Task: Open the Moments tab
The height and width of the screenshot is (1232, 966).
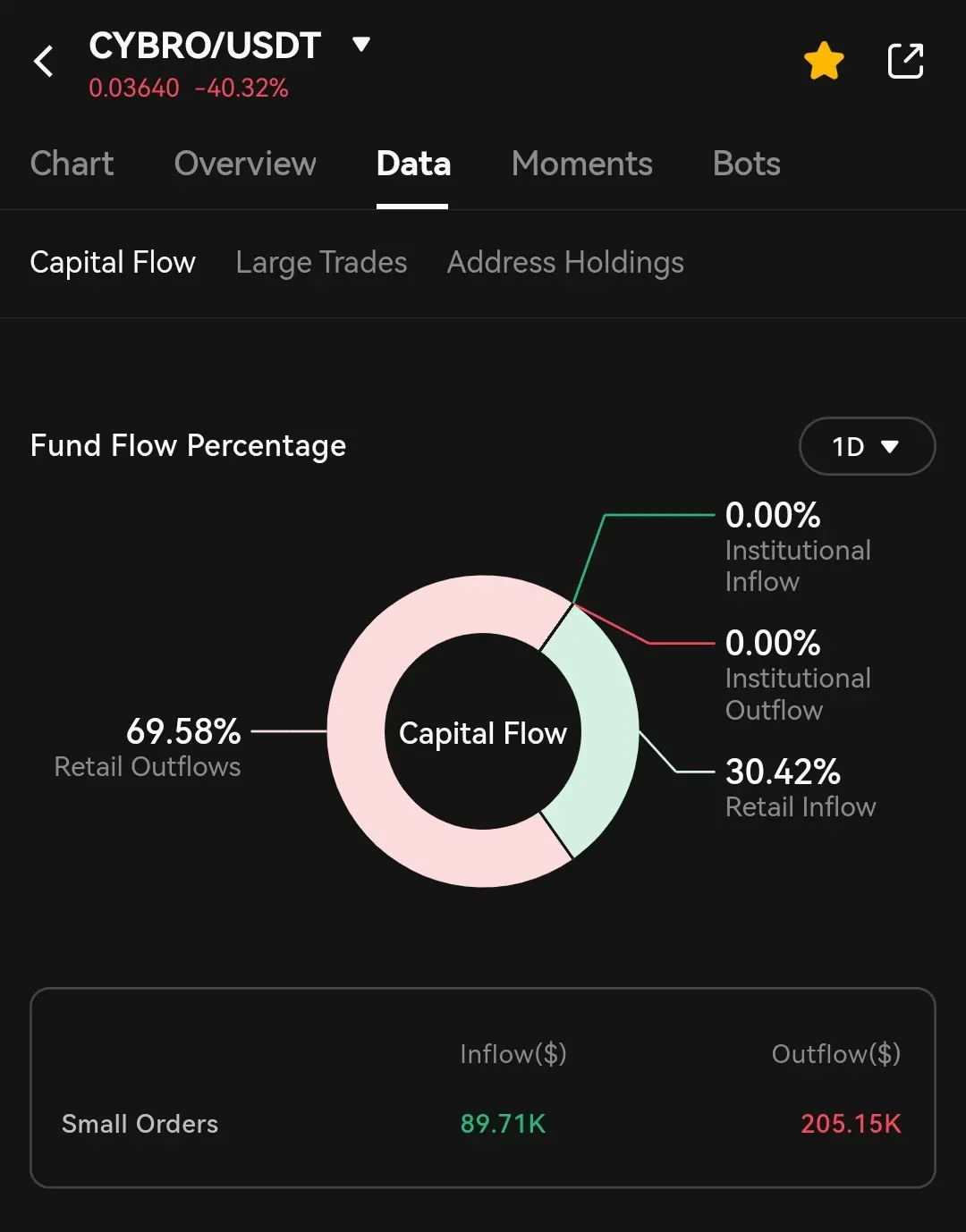Action: (x=582, y=165)
